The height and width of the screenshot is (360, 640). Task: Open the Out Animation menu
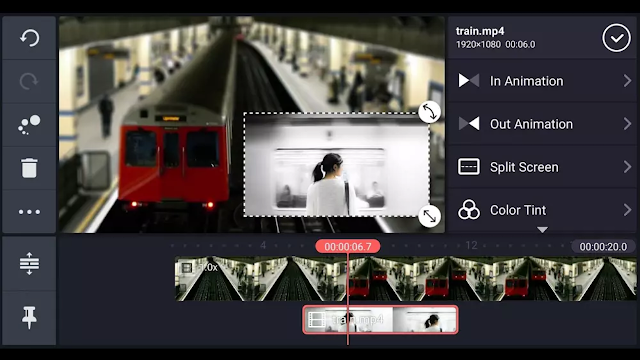coord(542,124)
